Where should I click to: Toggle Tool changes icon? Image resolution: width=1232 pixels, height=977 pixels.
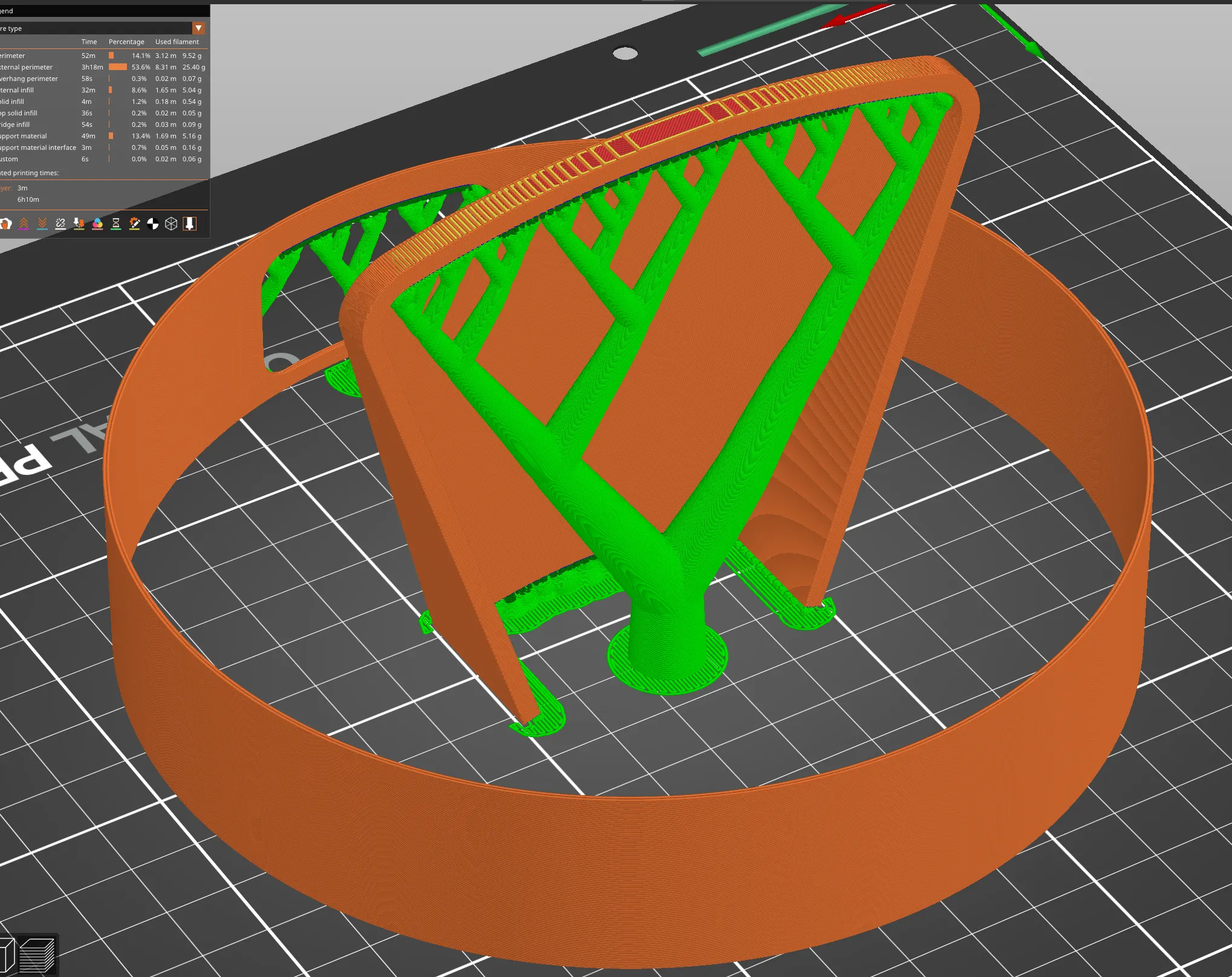[79, 224]
